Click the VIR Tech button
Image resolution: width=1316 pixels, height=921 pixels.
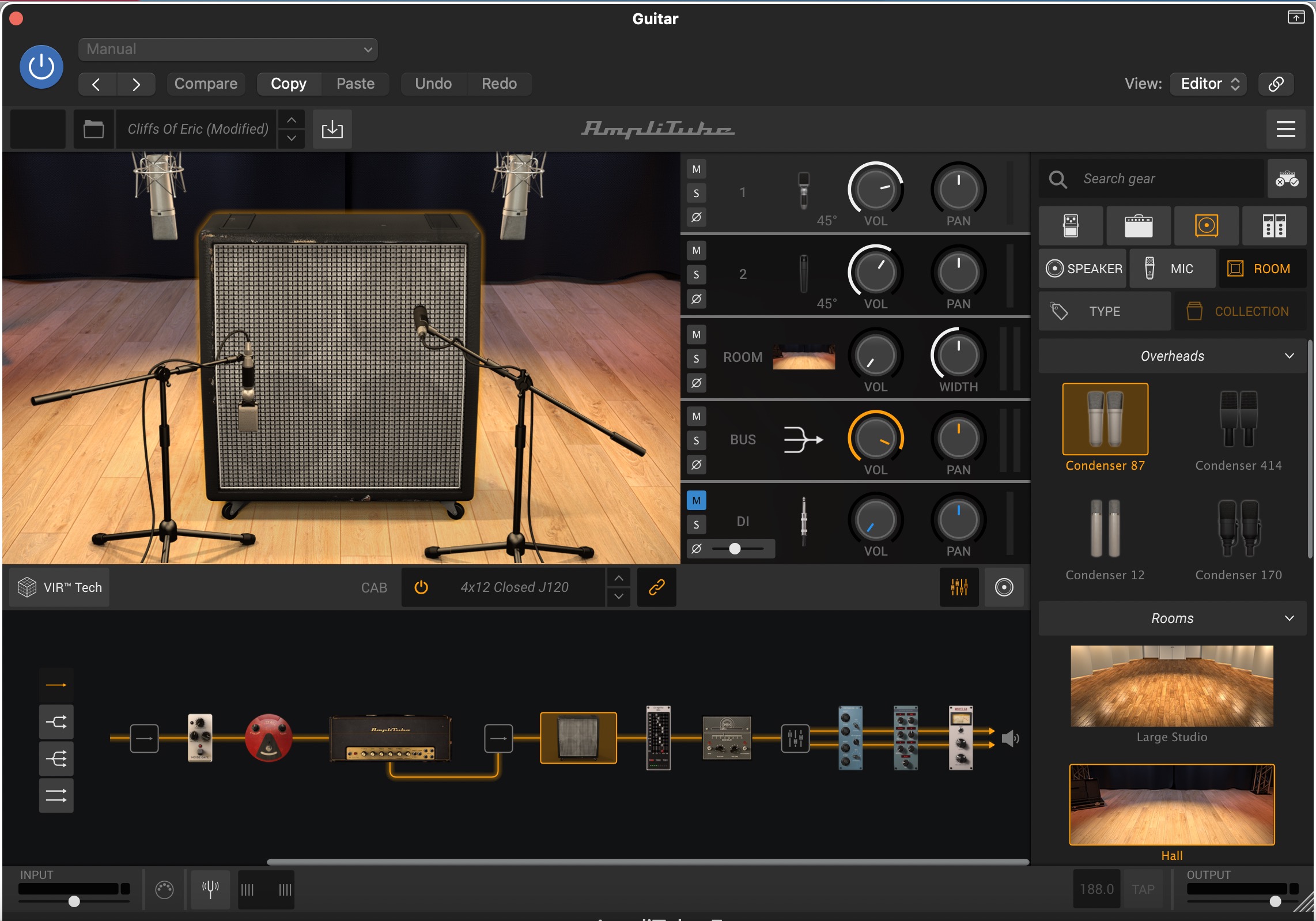(60, 587)
